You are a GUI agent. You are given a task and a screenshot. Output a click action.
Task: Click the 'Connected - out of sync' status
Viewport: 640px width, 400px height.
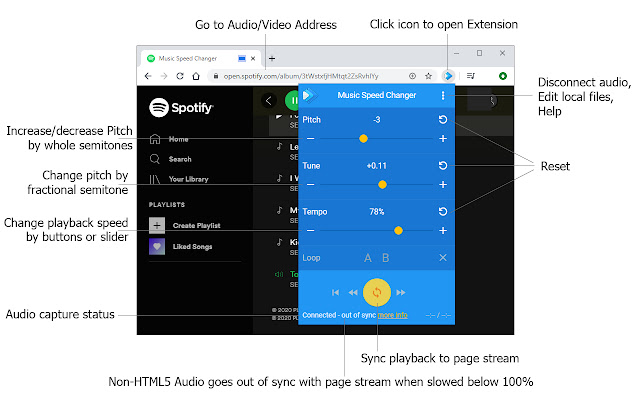pyautogui.click(x=339, y=315)
